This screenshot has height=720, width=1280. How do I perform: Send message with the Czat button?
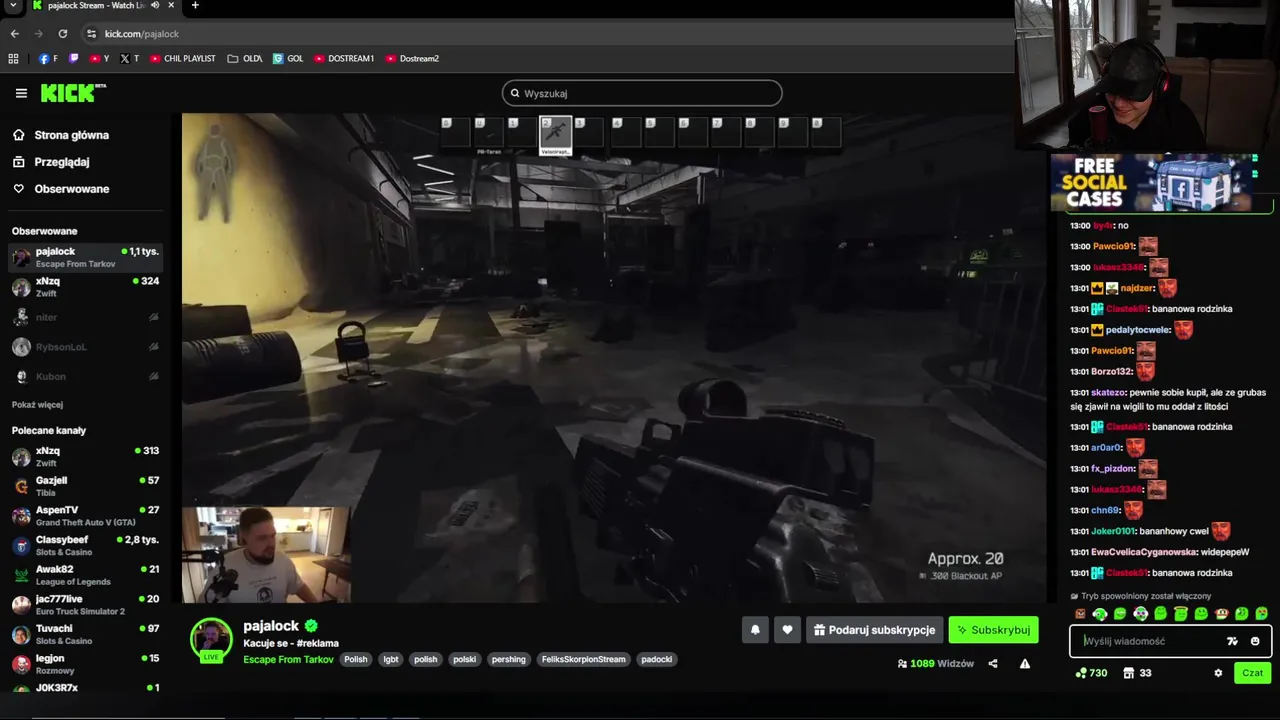1253,673
